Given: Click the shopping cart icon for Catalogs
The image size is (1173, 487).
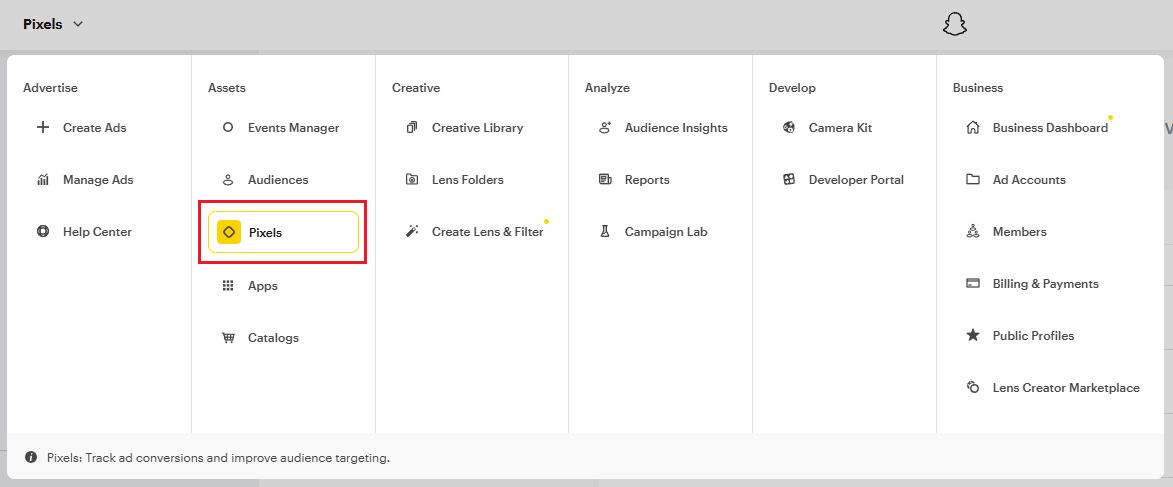Looking at the screenshot, I should point(228,337).
